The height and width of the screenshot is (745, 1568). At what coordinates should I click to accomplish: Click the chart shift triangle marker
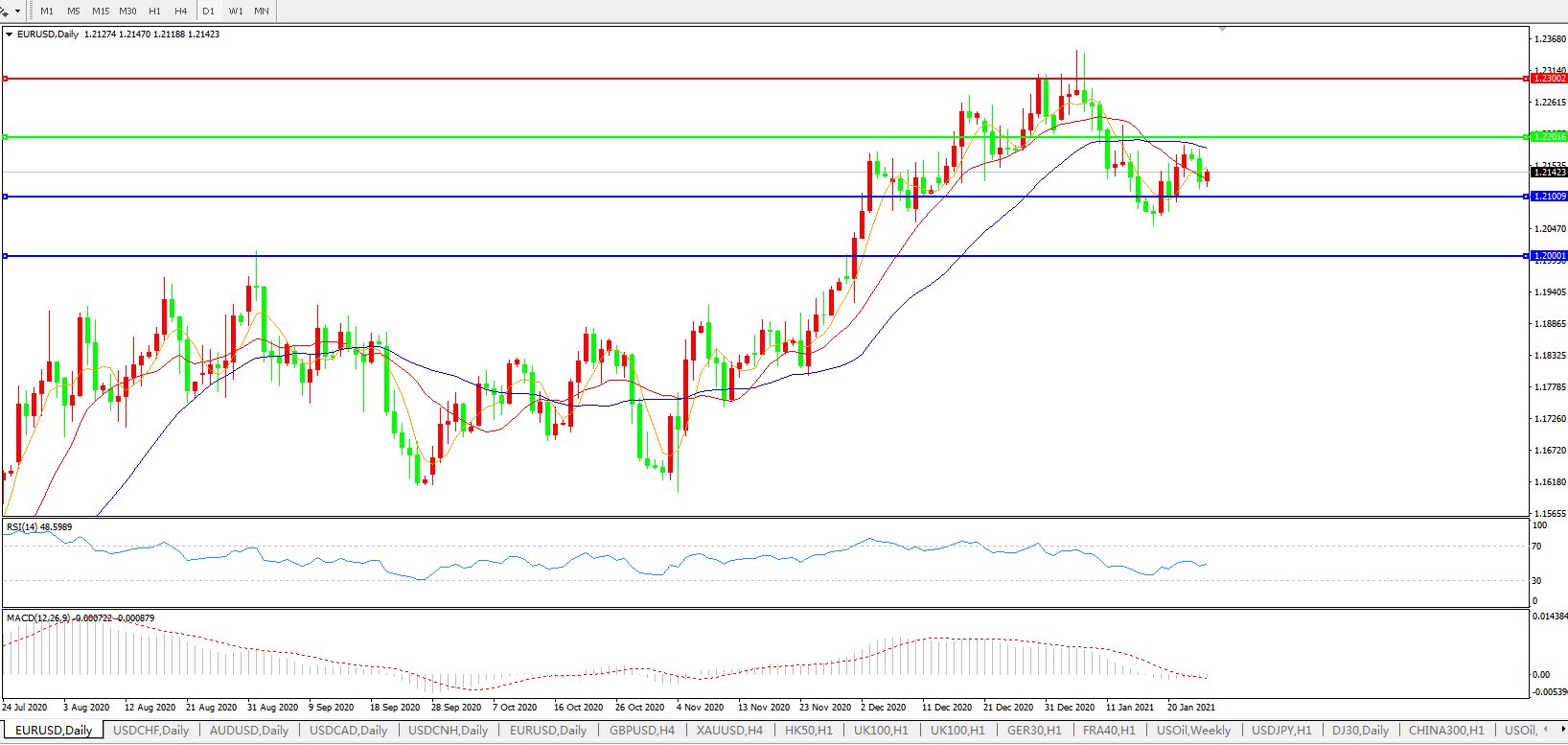(x=1222, y=30)
